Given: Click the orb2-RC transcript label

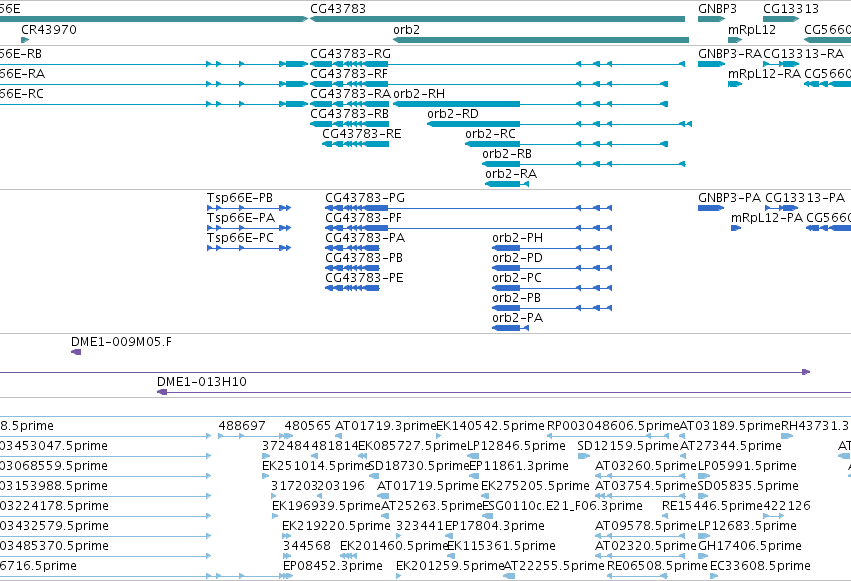Looking at the screenshot, I should (490, 134).
